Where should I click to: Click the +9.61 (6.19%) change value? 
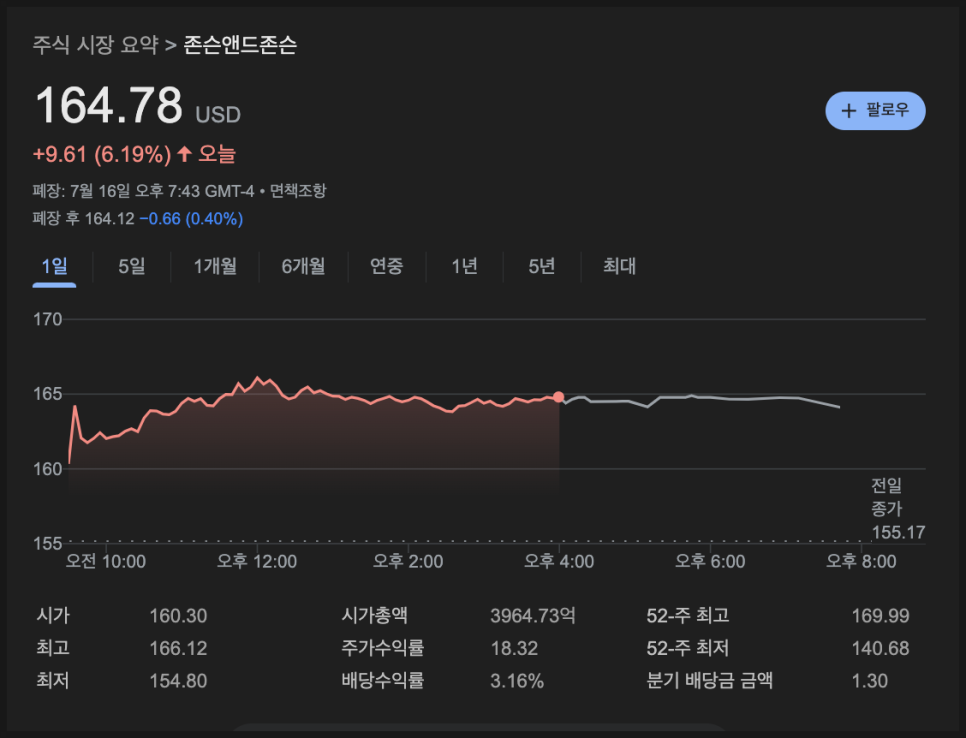[x=102, y=154]
